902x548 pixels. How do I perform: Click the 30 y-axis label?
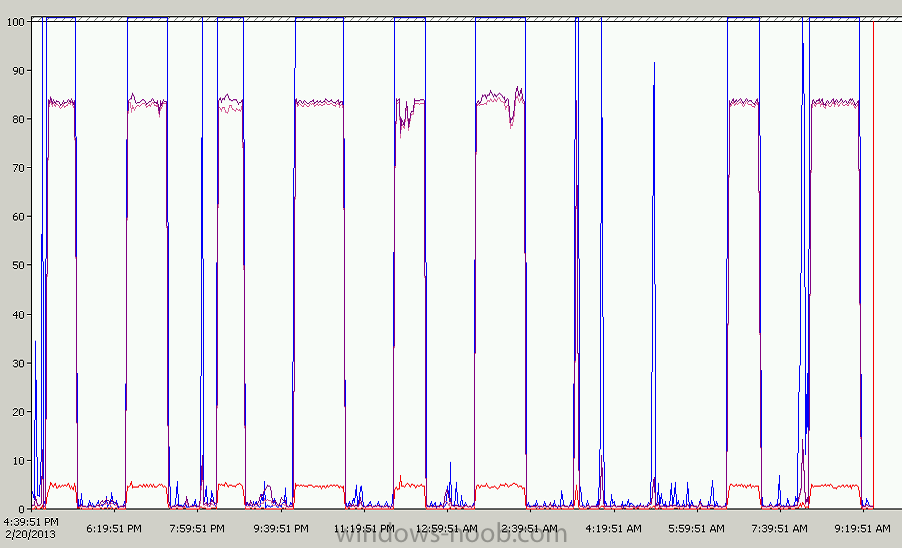click(x=18, y=363)
